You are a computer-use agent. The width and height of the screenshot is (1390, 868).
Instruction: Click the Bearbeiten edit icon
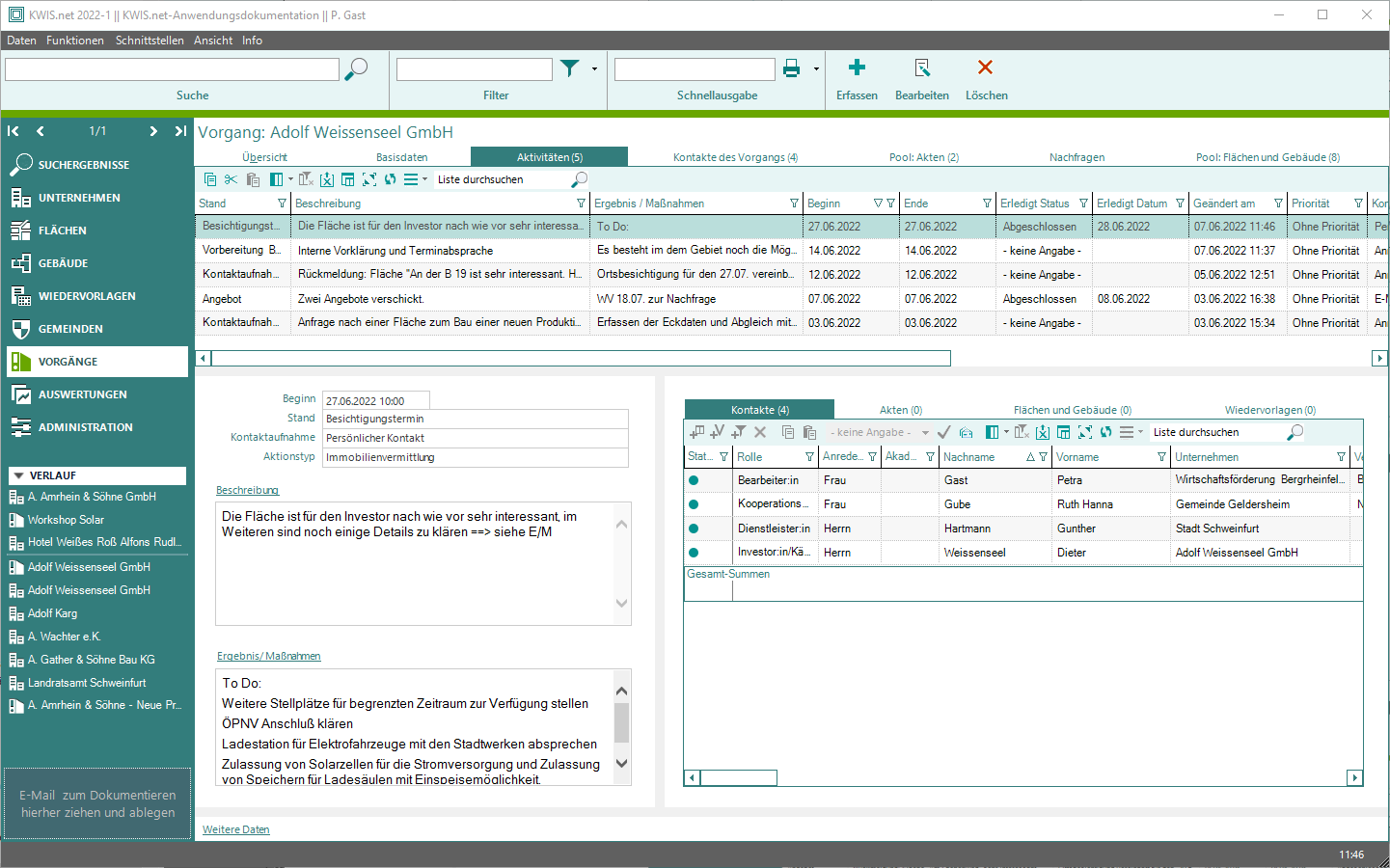pyautogui.click(x=922, y=68)
